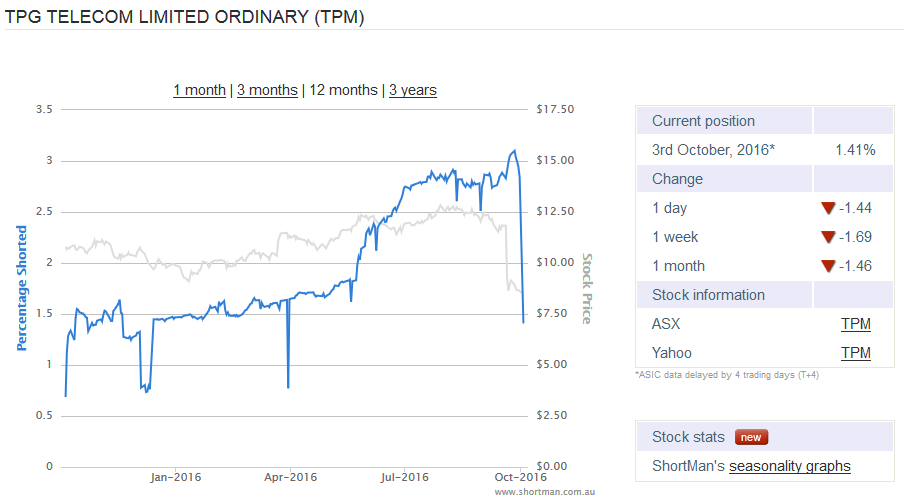Click the $15.00 price axis label
904x499 pixels.
[555, 160]
